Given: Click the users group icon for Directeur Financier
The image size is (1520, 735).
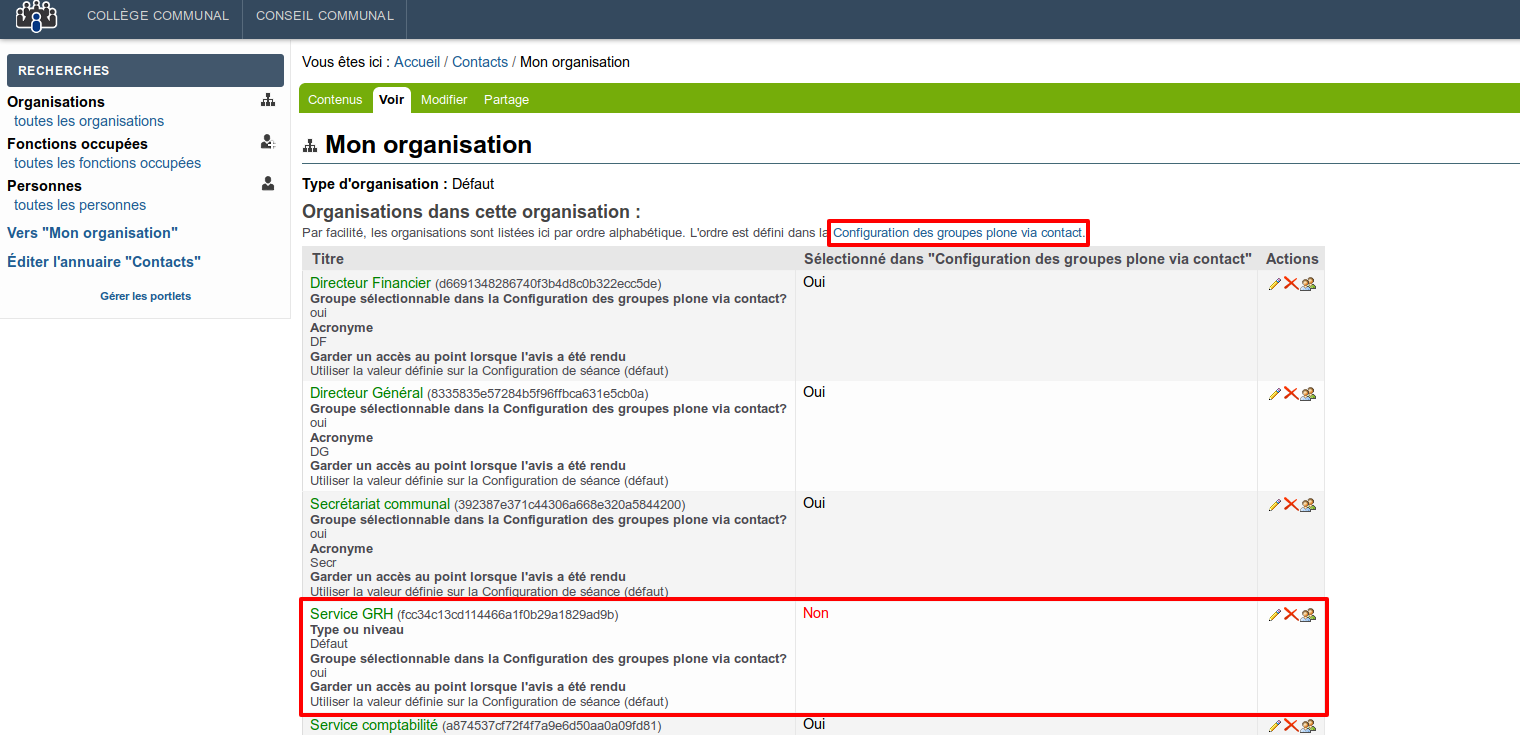Looking at the screenshot, I should [1308, 284].
